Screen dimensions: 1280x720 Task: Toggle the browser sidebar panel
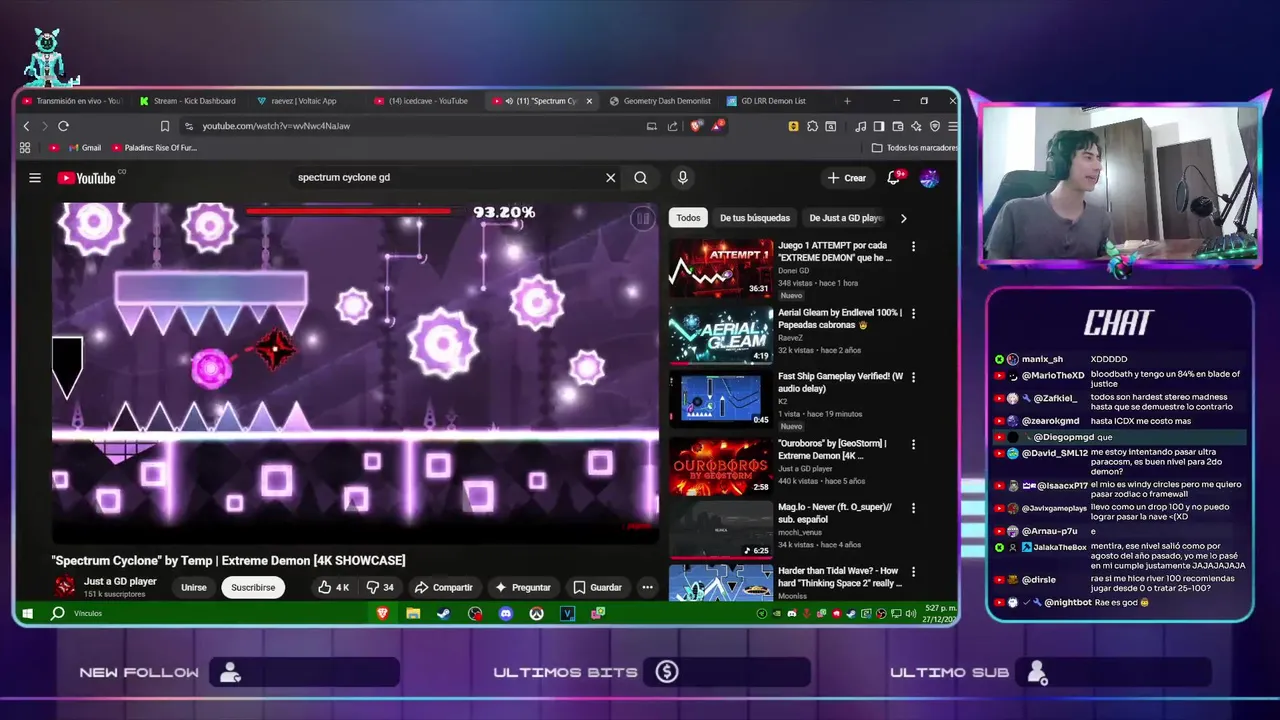coord(879,126)
